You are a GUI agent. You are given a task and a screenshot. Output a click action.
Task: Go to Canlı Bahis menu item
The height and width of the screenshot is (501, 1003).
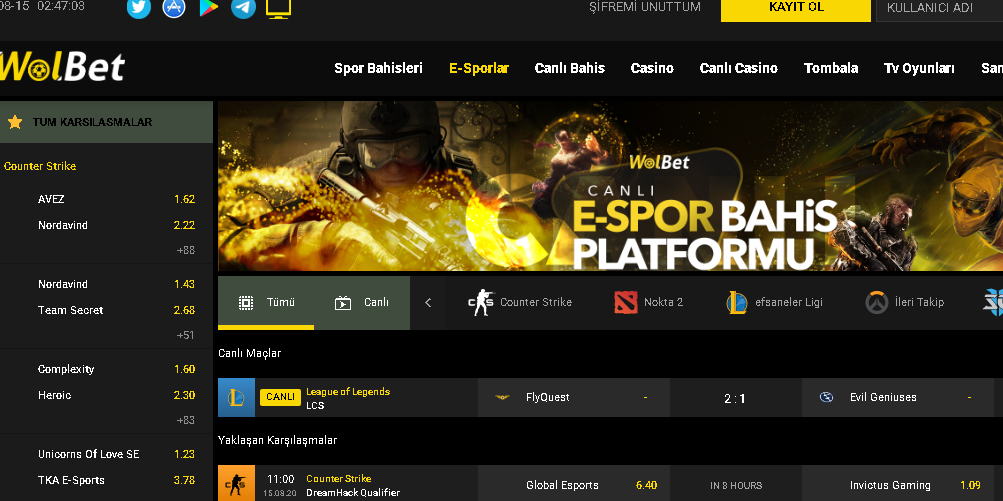click(x=570, y=68)
